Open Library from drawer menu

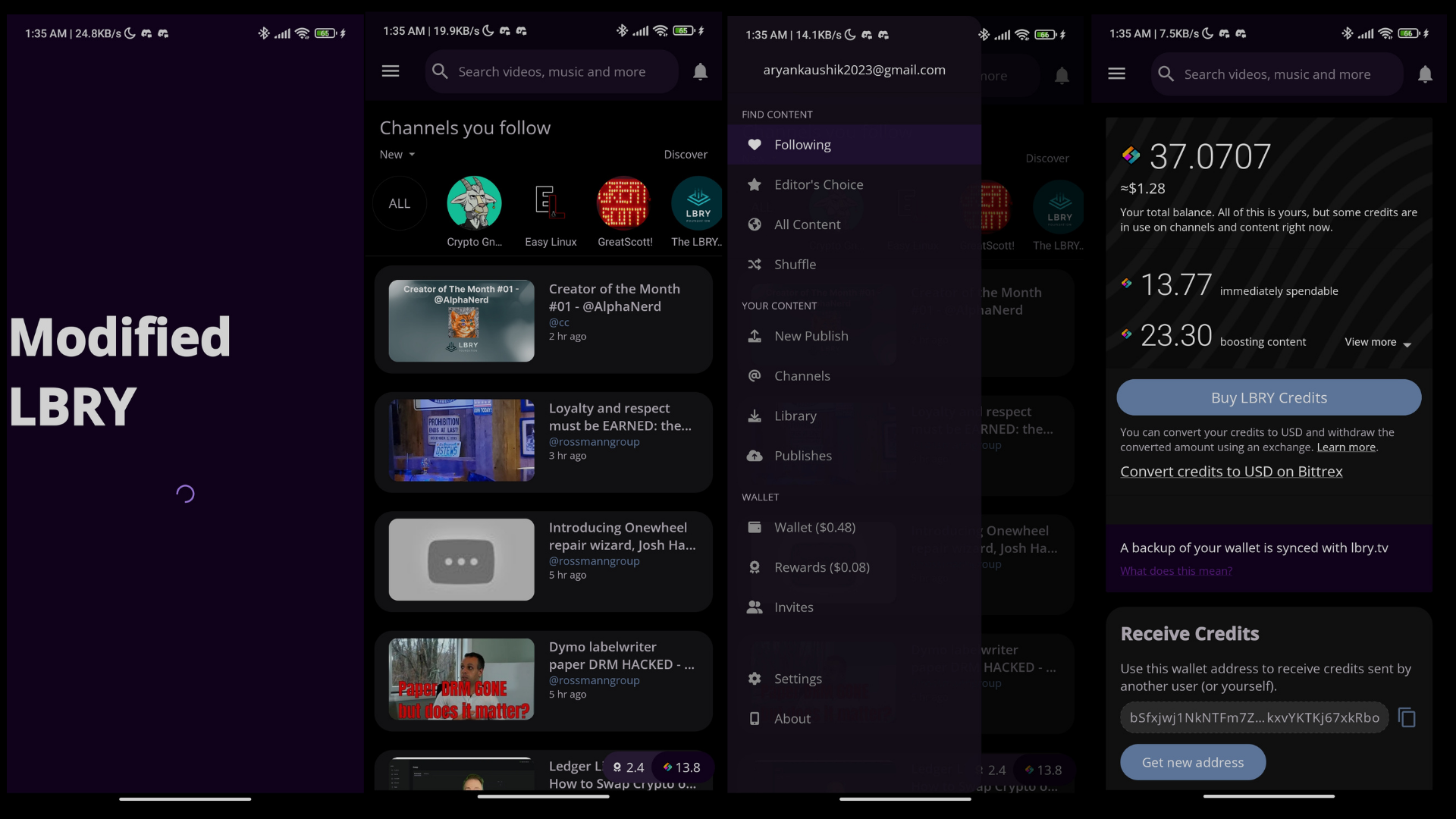coord(854,416)
